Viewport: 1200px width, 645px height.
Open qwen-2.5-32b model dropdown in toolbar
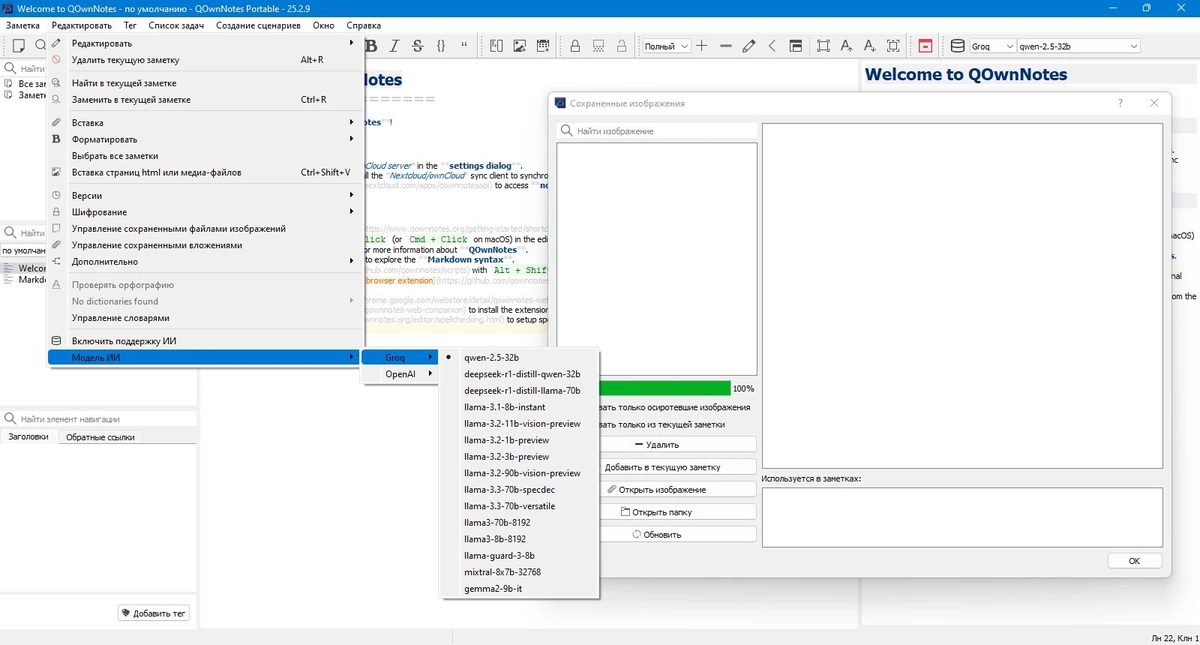(x=1078, y=46)
